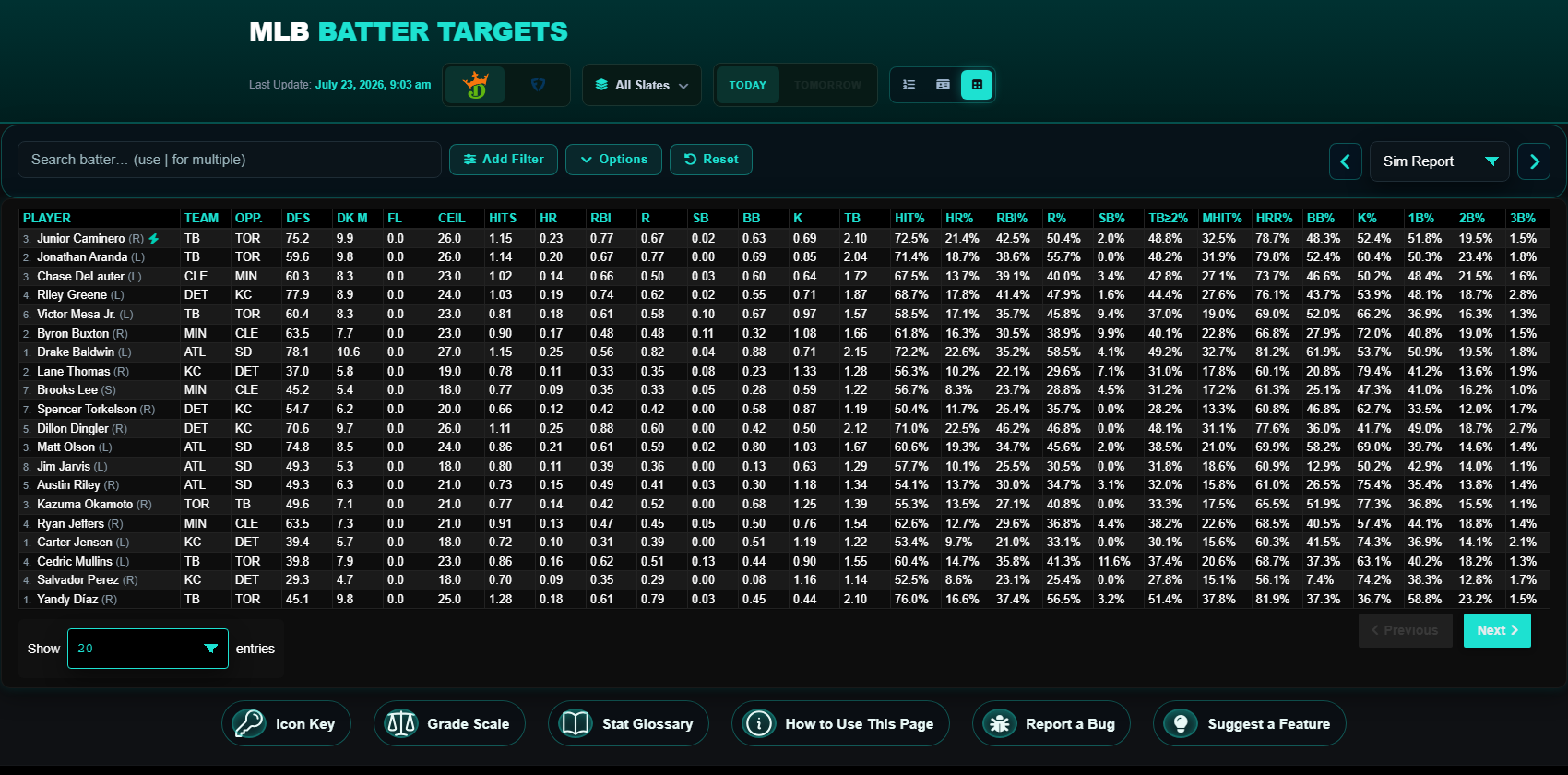Image resolution: width=1568 pixels, height=775 pixels.
Task: Open the Show entries count dropdown
Action: click(148, 649)
